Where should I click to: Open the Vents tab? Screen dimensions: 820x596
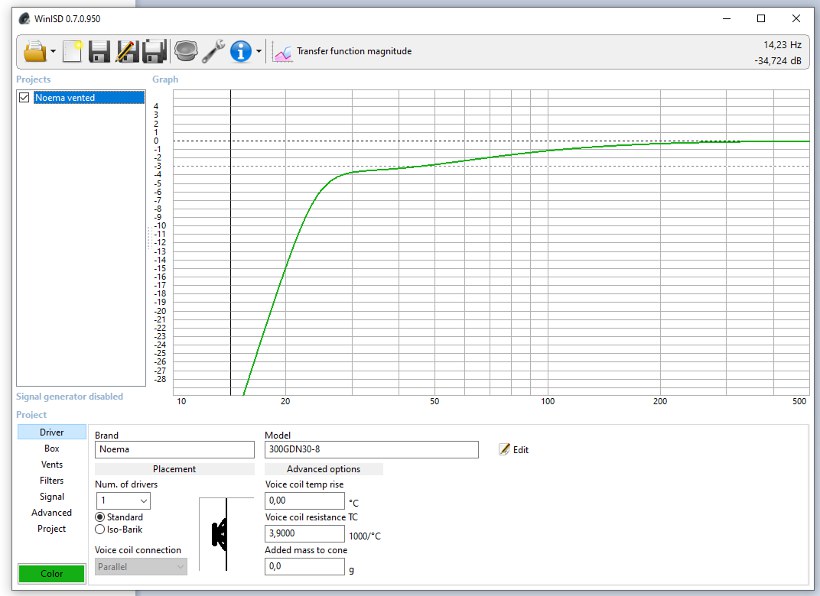click(x=52, y=465)
